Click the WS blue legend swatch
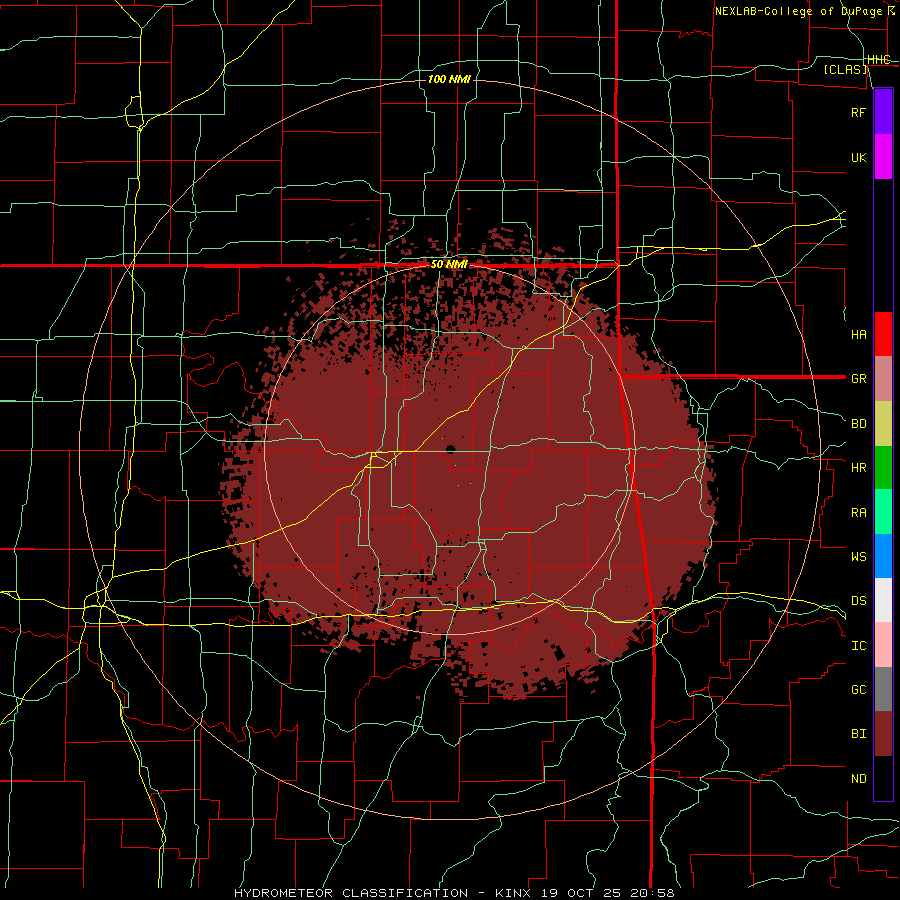The height and width of the screenshot is (900, 900). tap(883, 556)
